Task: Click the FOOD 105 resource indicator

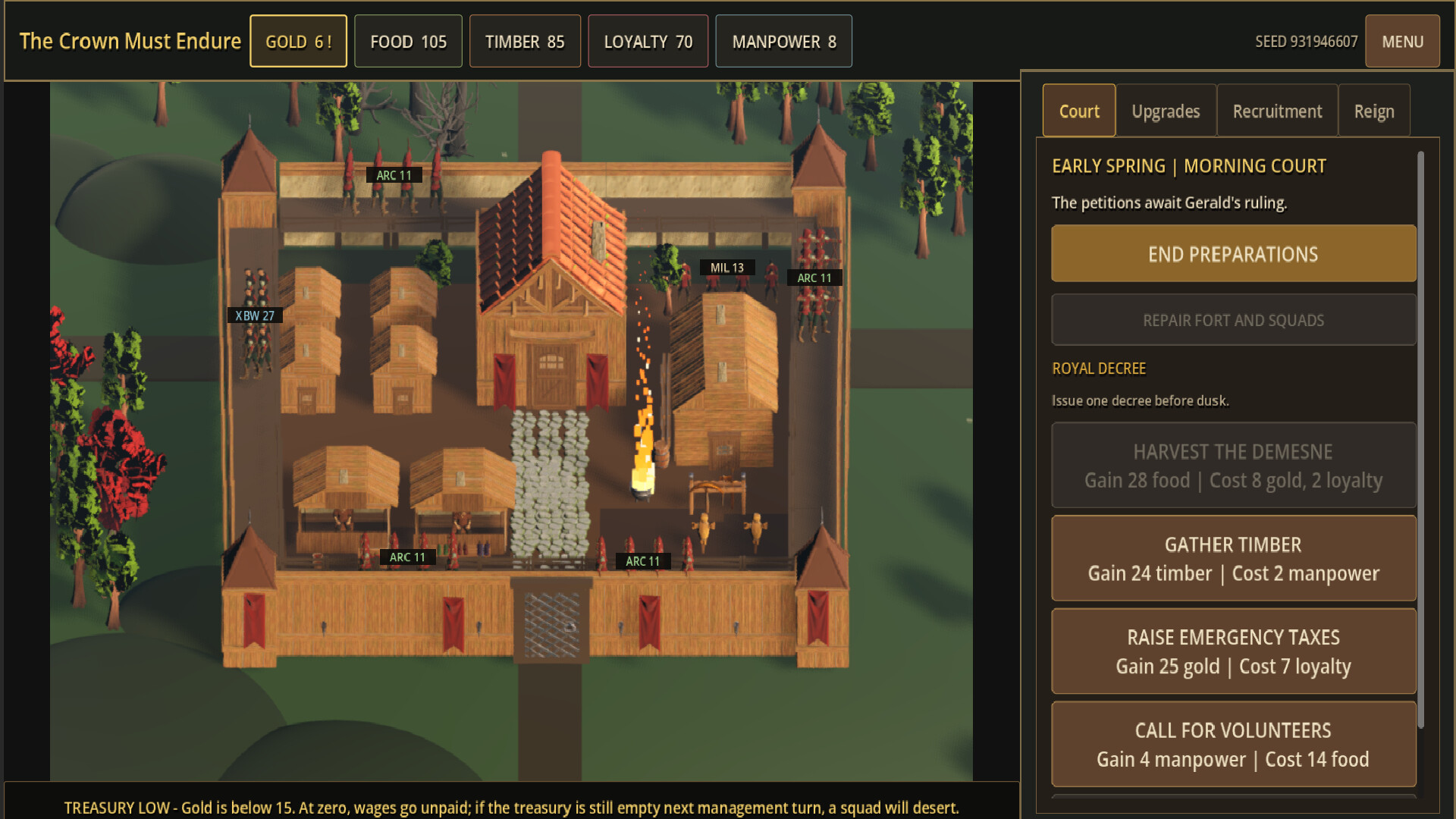Action: (x=408, y=42)
